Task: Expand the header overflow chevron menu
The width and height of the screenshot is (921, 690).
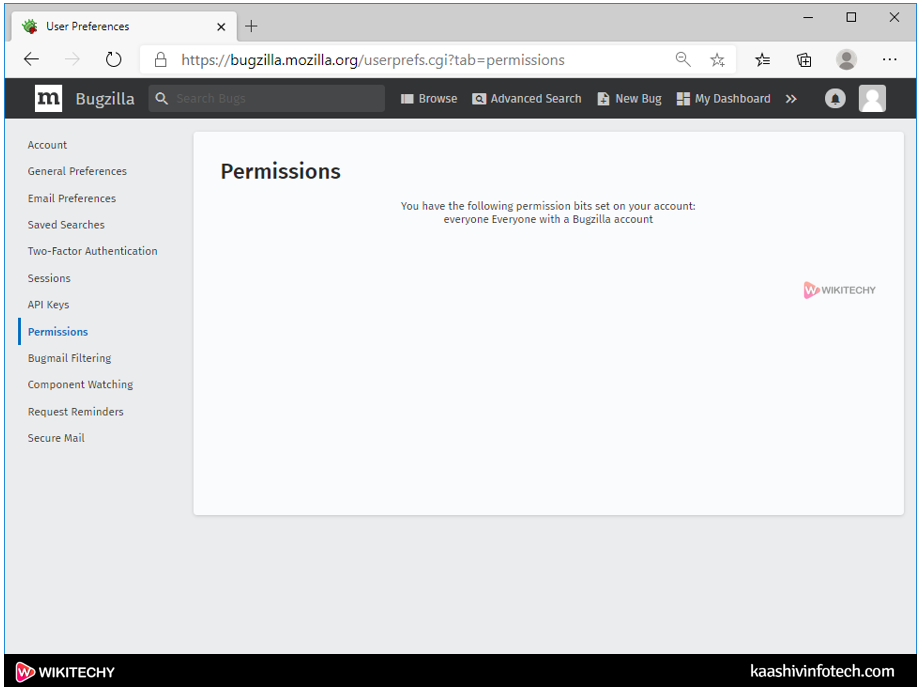Action: 791,99
